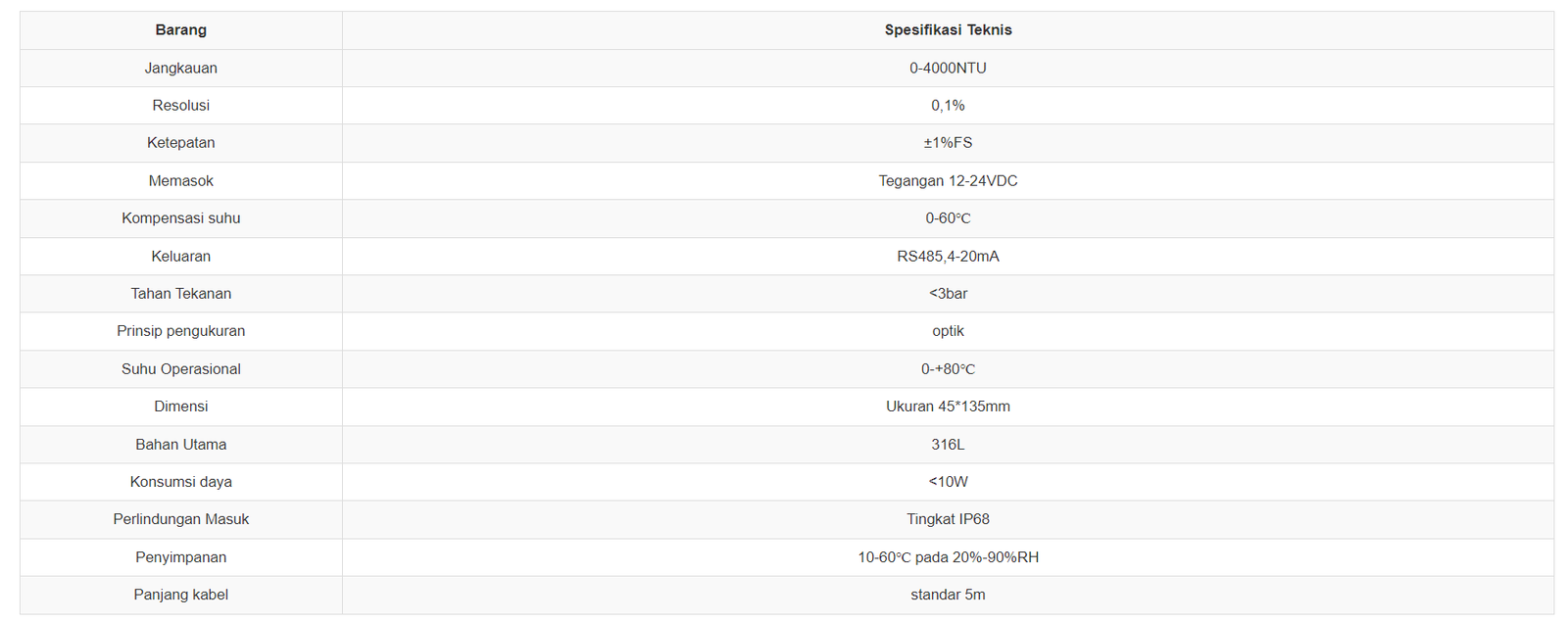Select the Kompensasi suhu label

[181, 218]
